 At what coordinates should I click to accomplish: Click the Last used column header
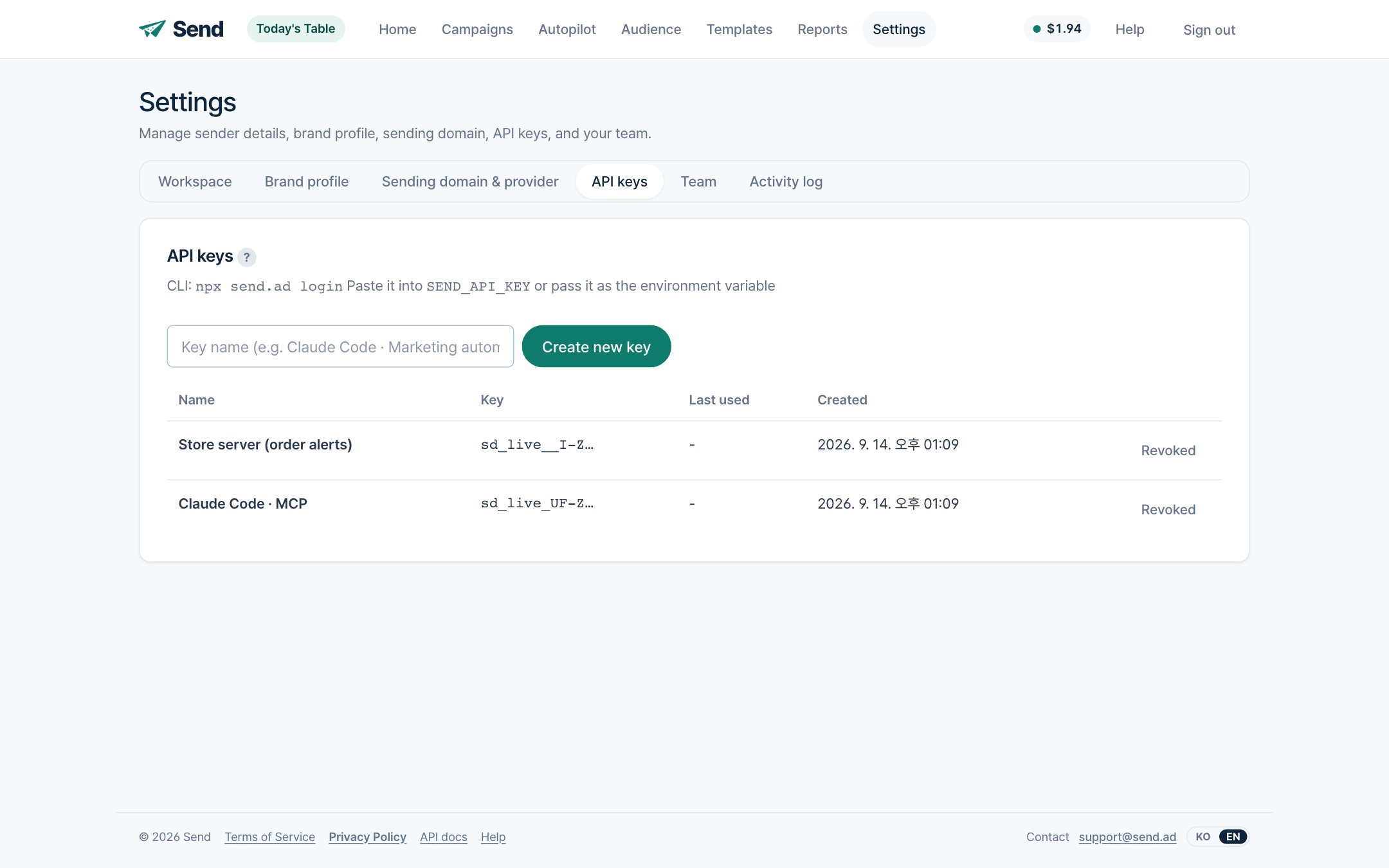(x=719, y=400)
